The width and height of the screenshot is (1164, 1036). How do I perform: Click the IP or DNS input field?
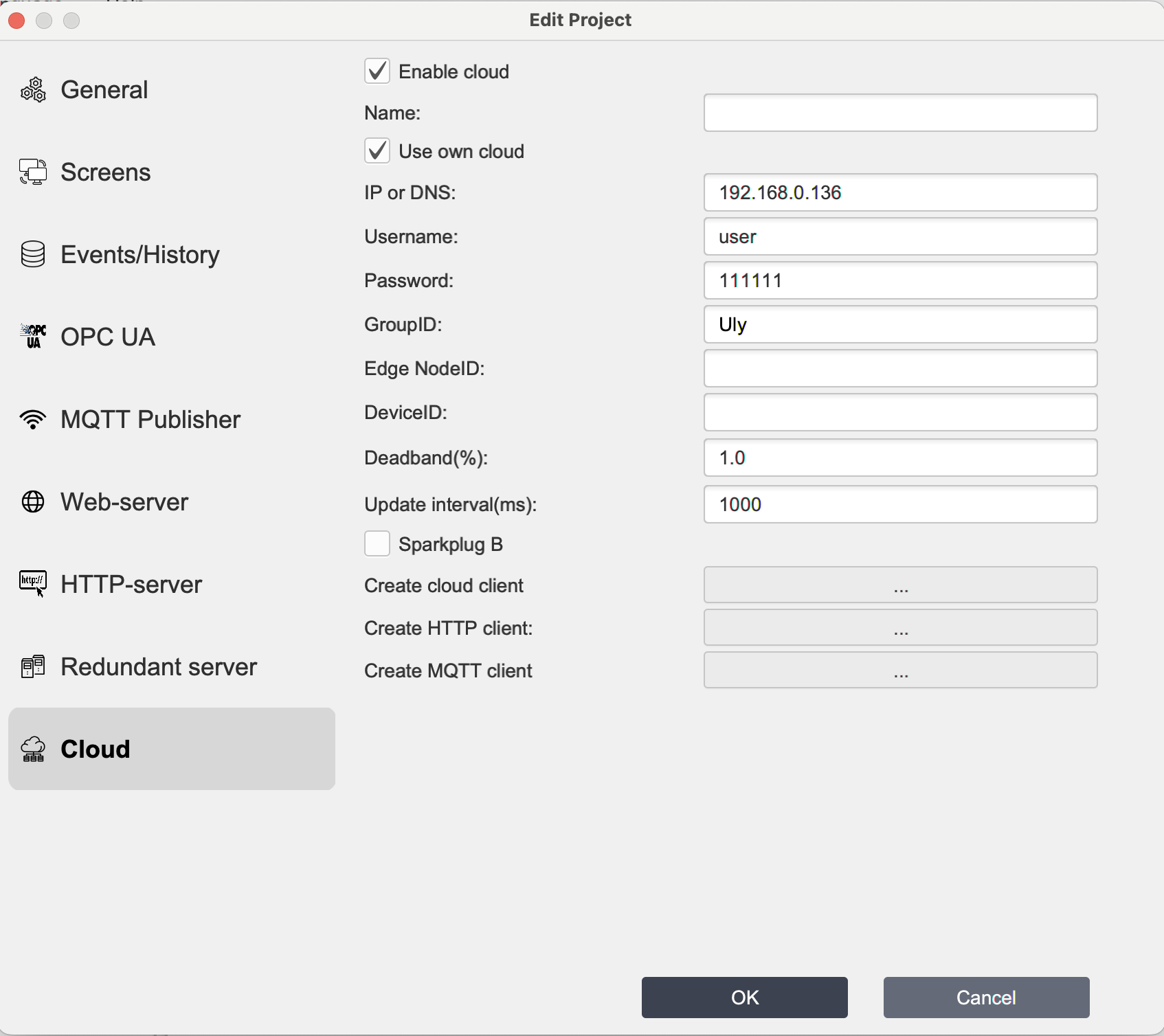(x=900, y=192)
